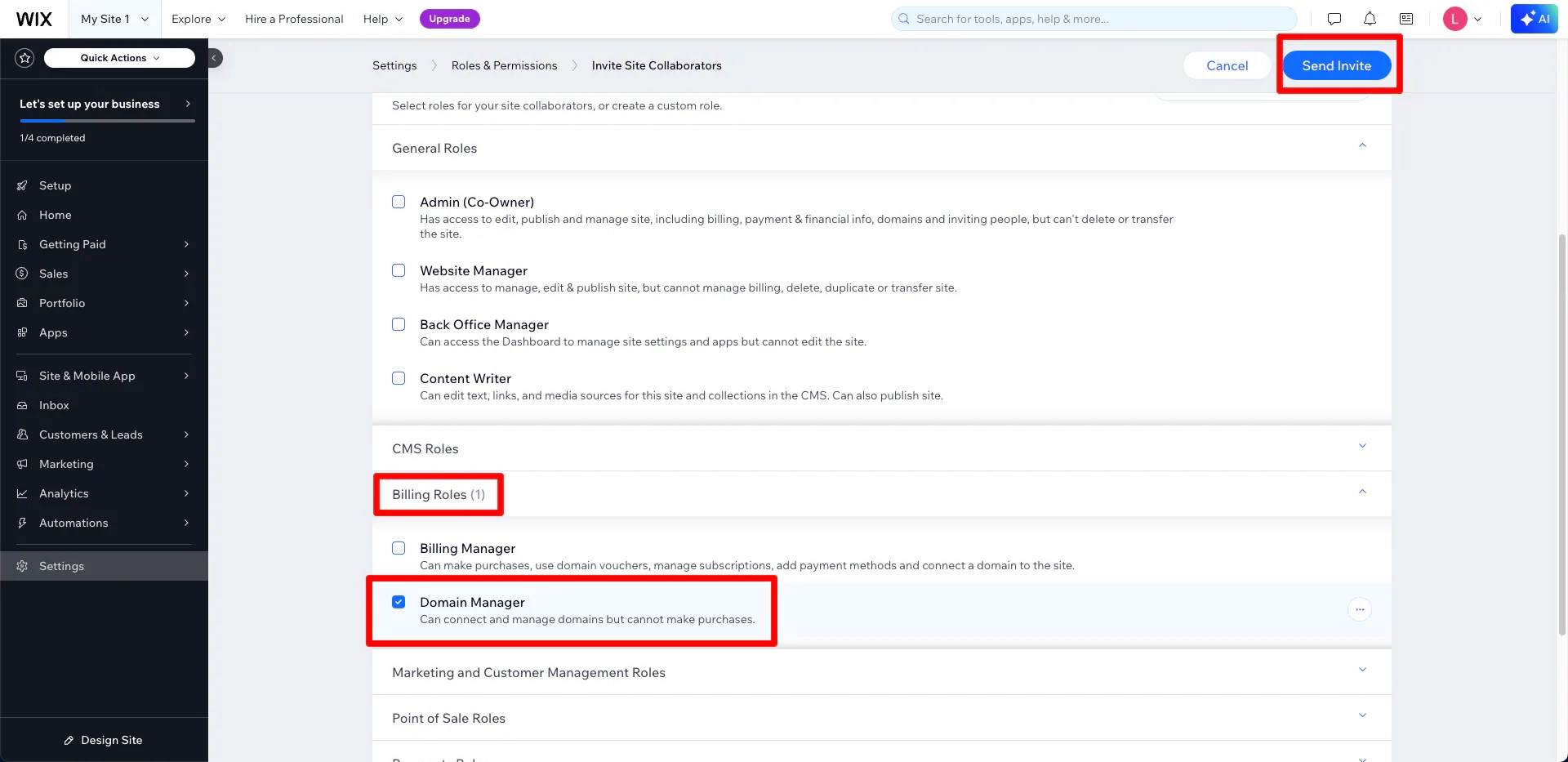Open the Inbox sidebar item
Viewport: 1568px width, 762px height.
click(x=54, y=405)
